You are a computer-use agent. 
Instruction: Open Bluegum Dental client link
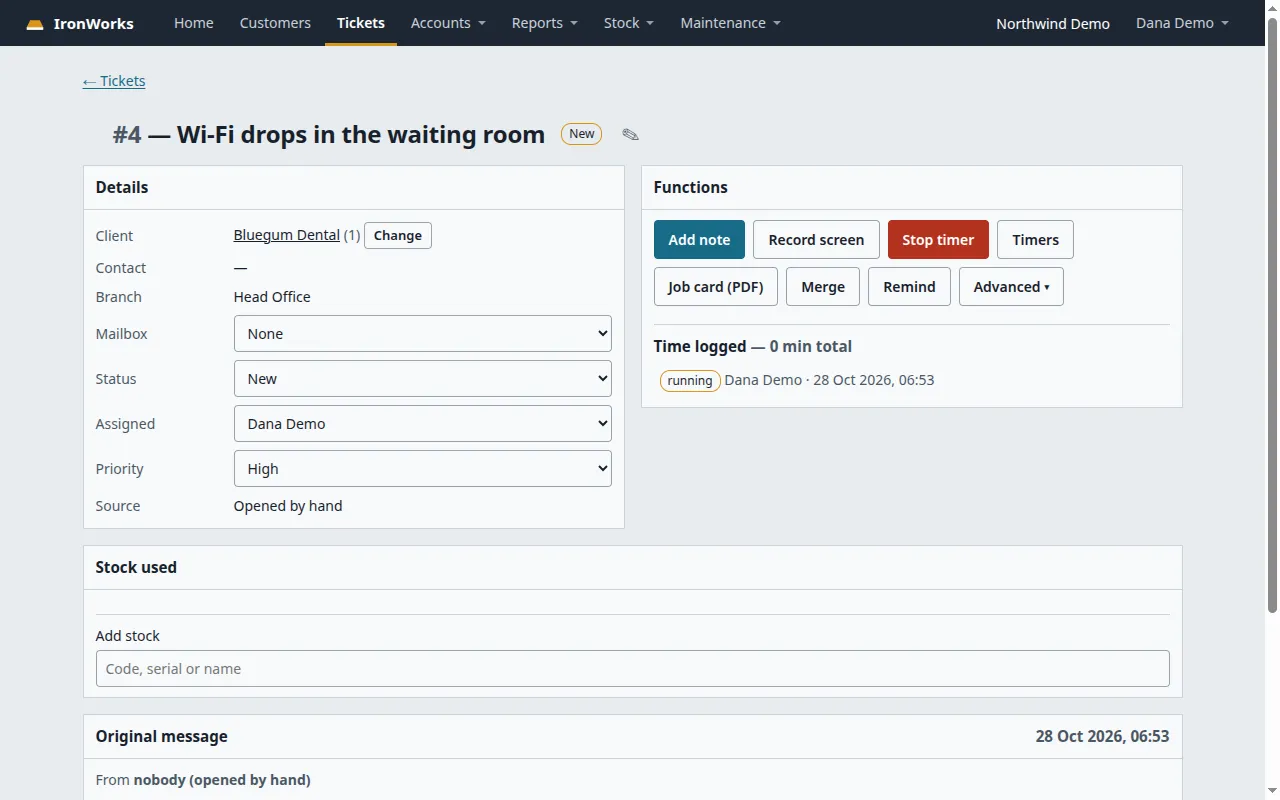click(287, 235)
